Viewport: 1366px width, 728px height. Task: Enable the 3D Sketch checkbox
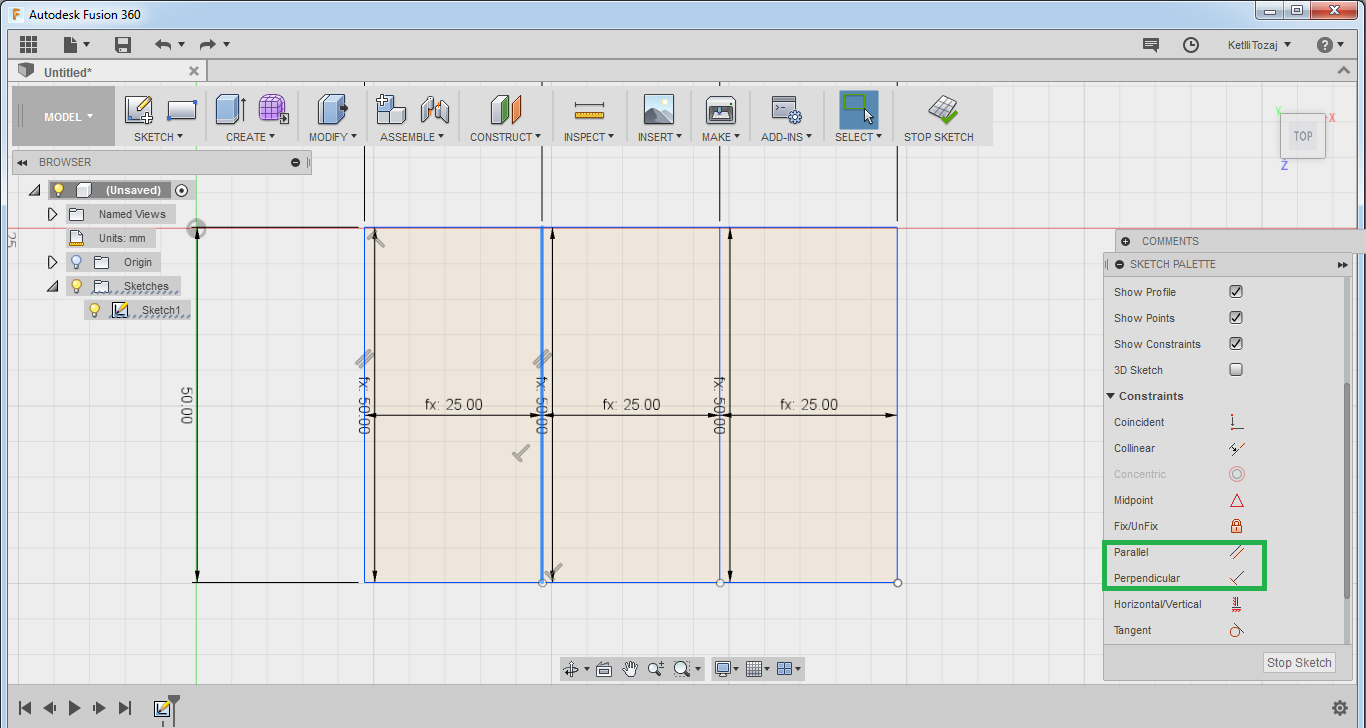pos(1236,370)
